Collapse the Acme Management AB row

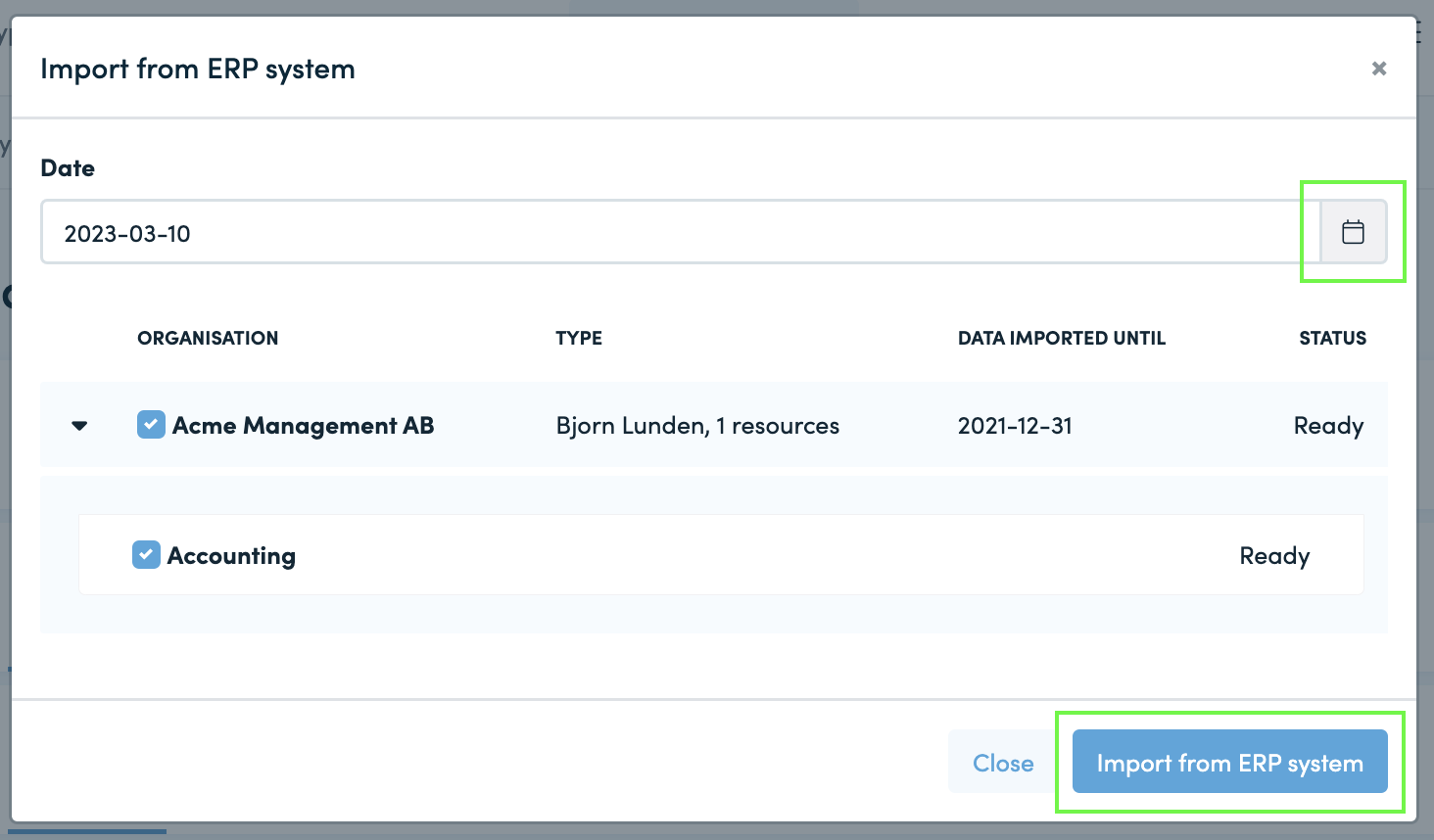(80, 426)
